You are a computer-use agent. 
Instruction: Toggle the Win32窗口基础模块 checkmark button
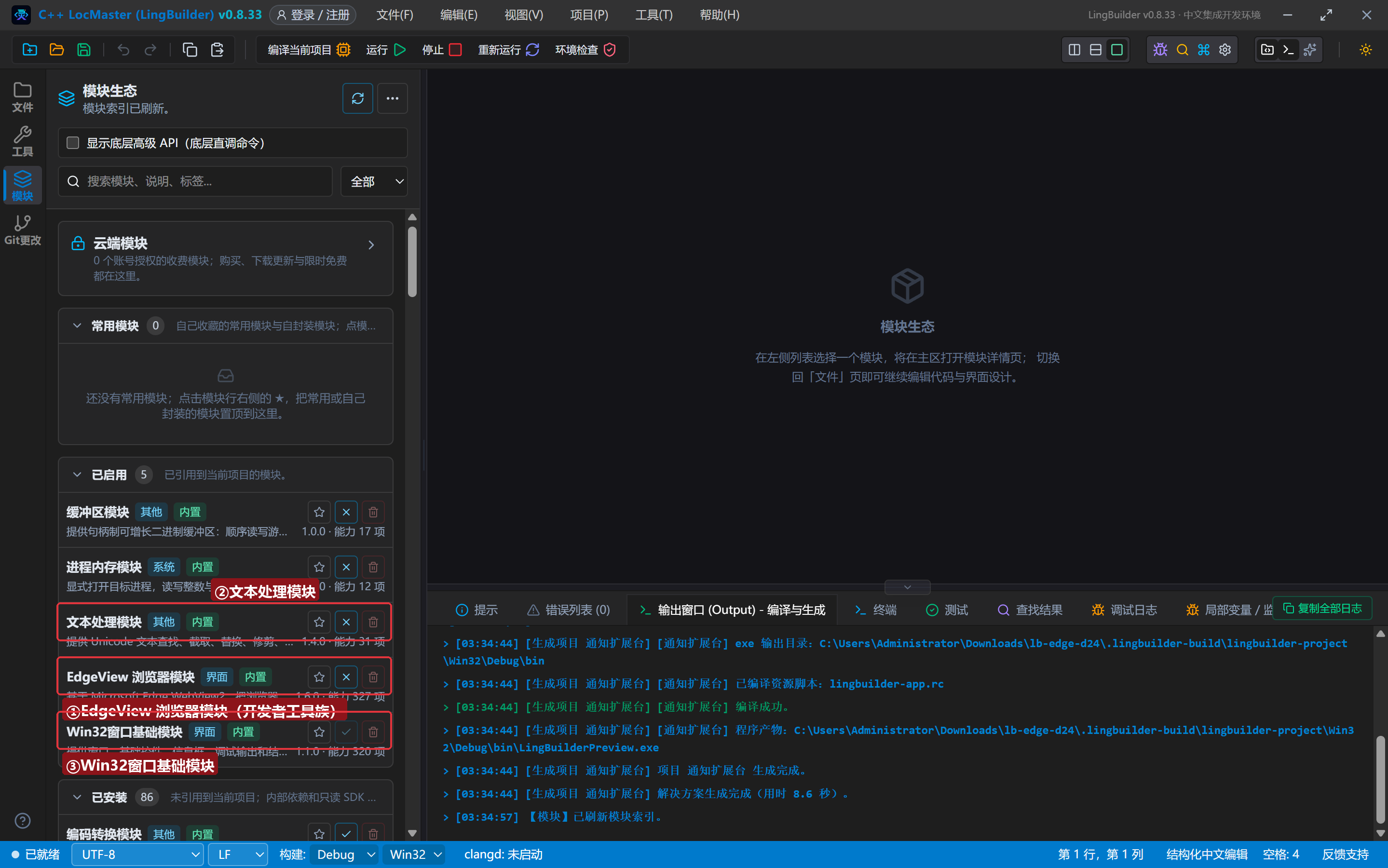pos(346,732)
